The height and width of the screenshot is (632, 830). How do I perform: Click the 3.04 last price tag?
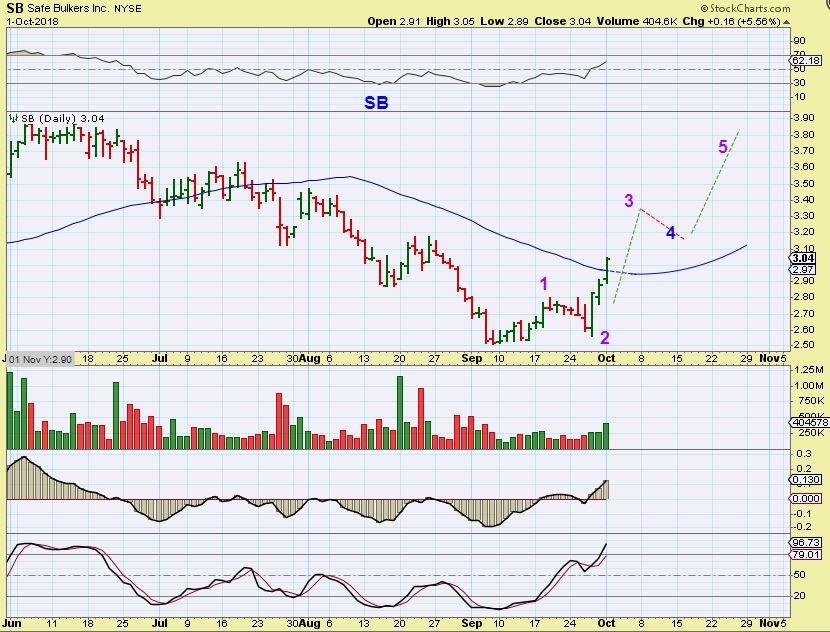point(804,258)
